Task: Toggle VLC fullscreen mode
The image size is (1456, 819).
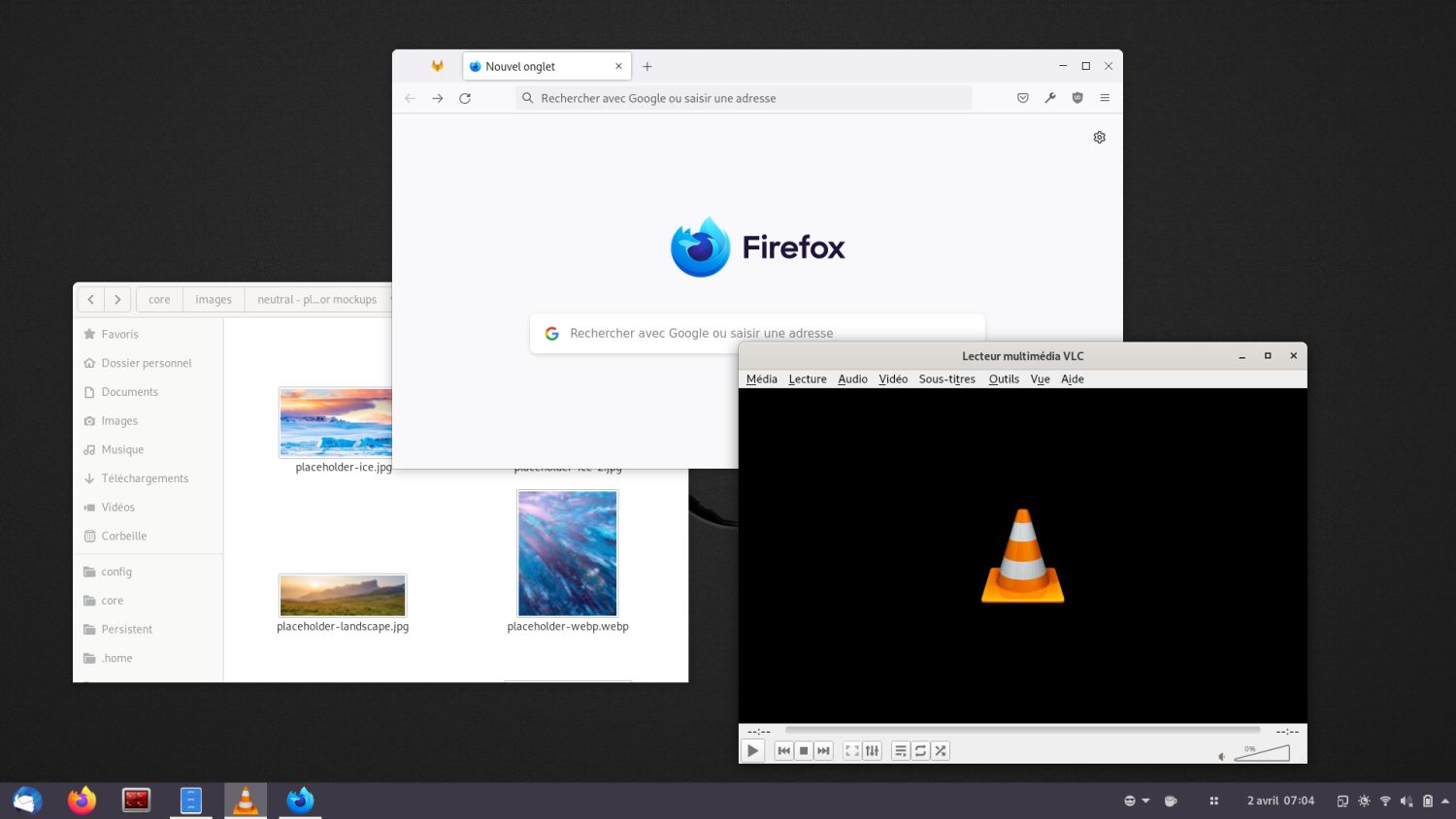Action: coord(851,750)
